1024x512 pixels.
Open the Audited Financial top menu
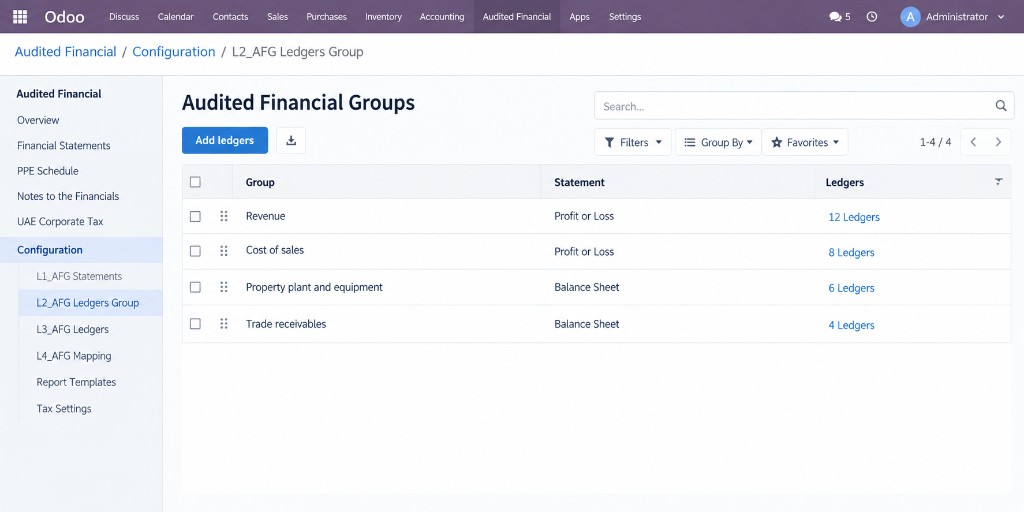(x=517, y=17)
